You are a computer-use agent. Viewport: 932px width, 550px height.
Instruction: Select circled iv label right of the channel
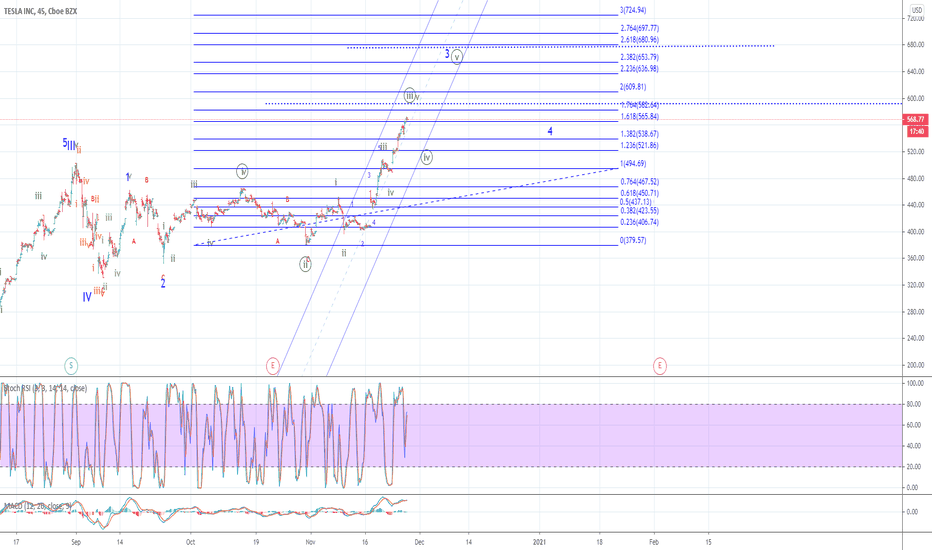[426, 158]
